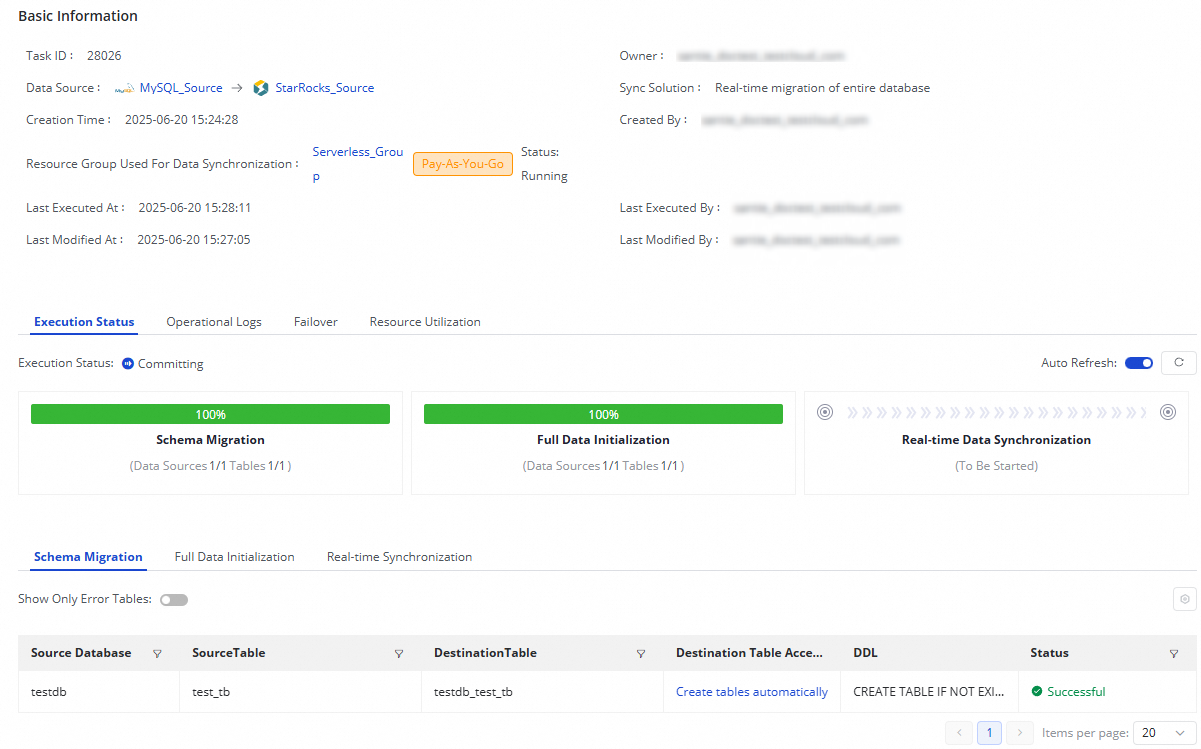This screenshot has width=1201, height=749.
Task: Click the MySQL source icon
Action: point(124,88)
